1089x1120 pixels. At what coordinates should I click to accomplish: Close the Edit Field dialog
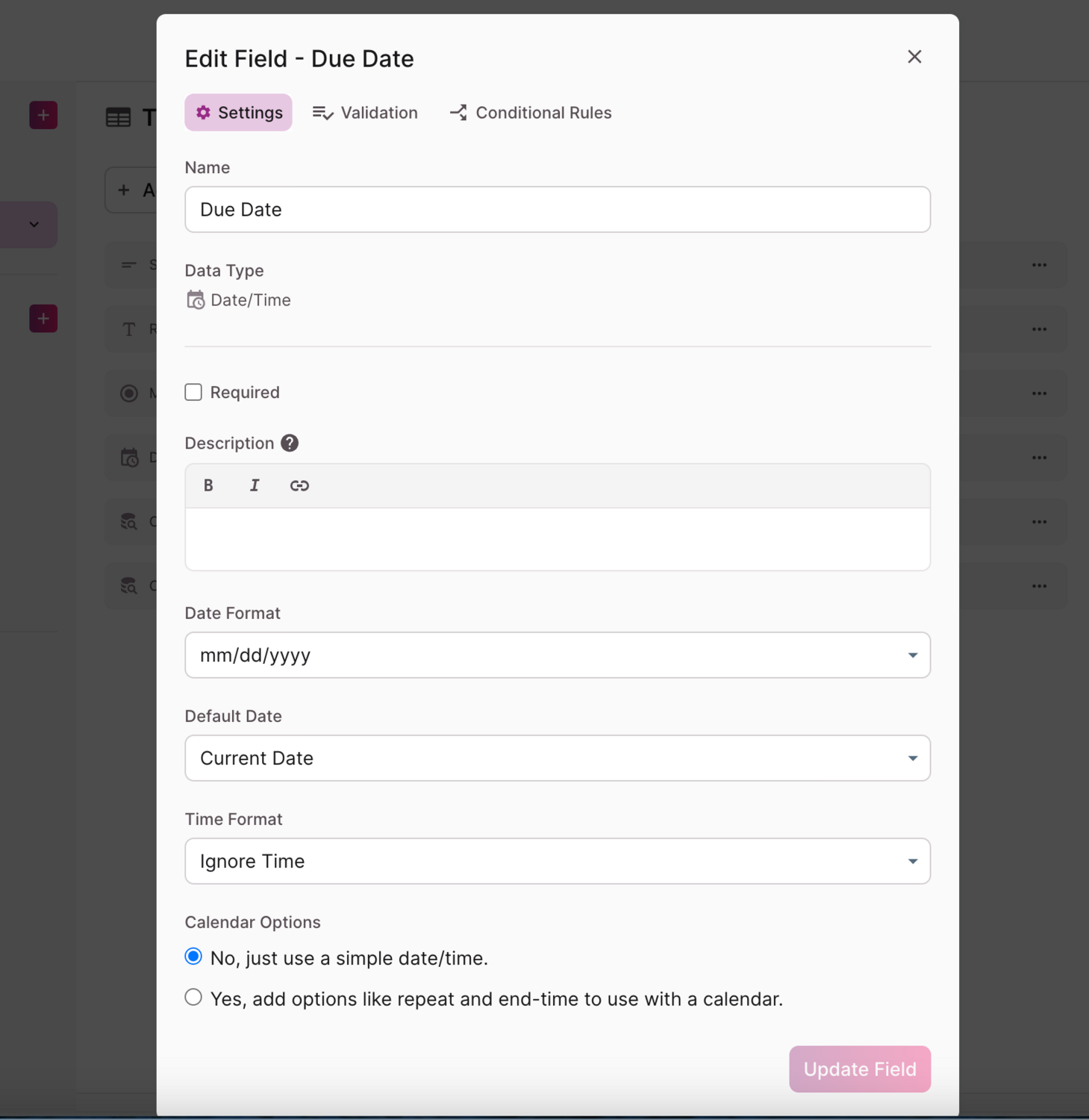(x=914, y=57)
